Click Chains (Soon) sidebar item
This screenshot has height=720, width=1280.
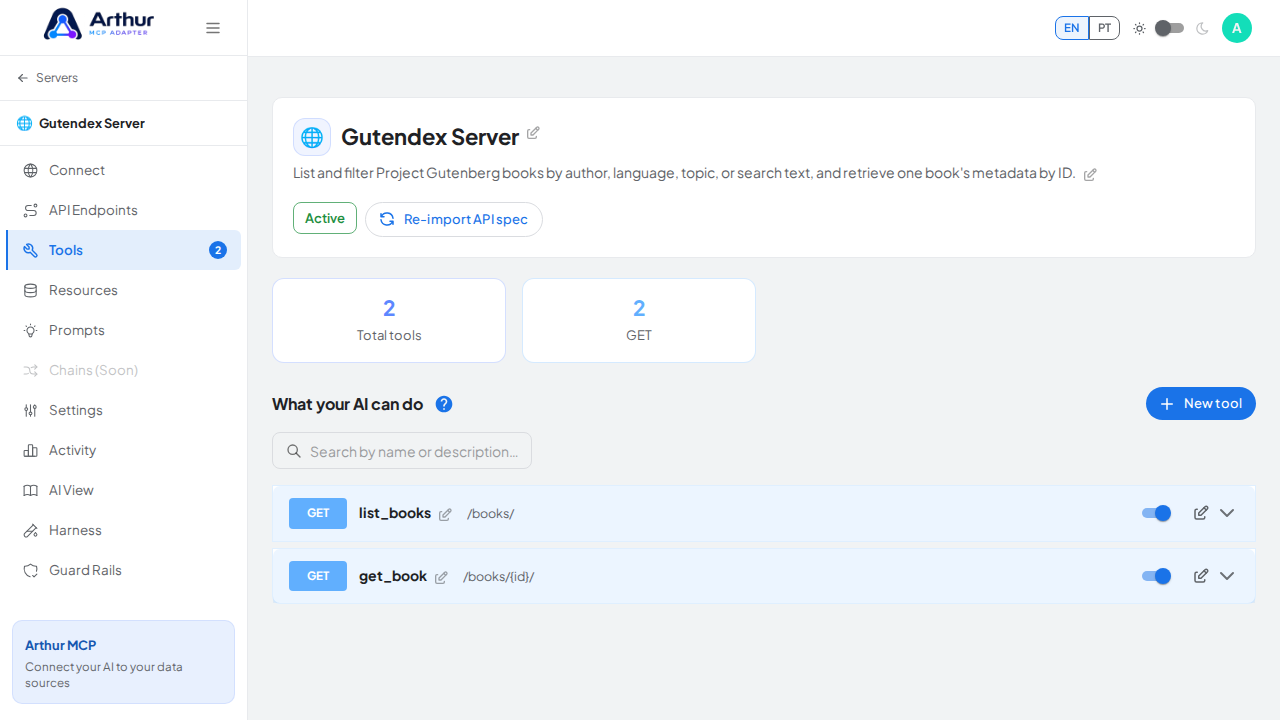click(x=124, y=370)
